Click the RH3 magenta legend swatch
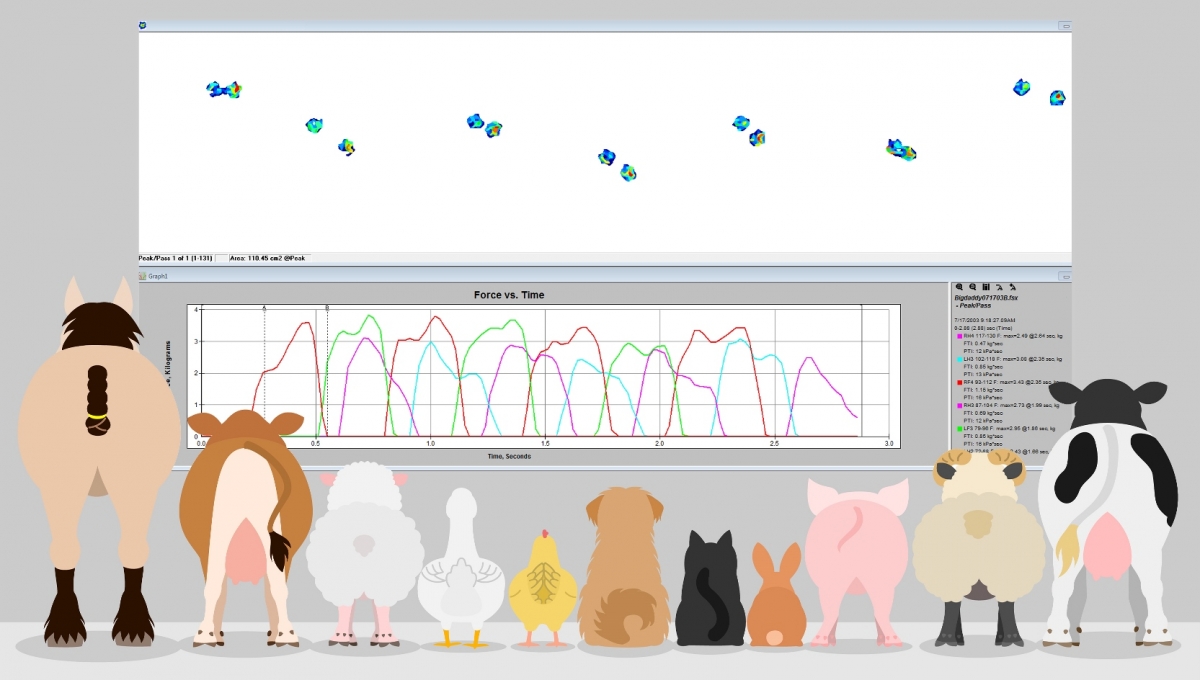Image resolution: width=1200 pixels, height=680 pixels. 959,405
